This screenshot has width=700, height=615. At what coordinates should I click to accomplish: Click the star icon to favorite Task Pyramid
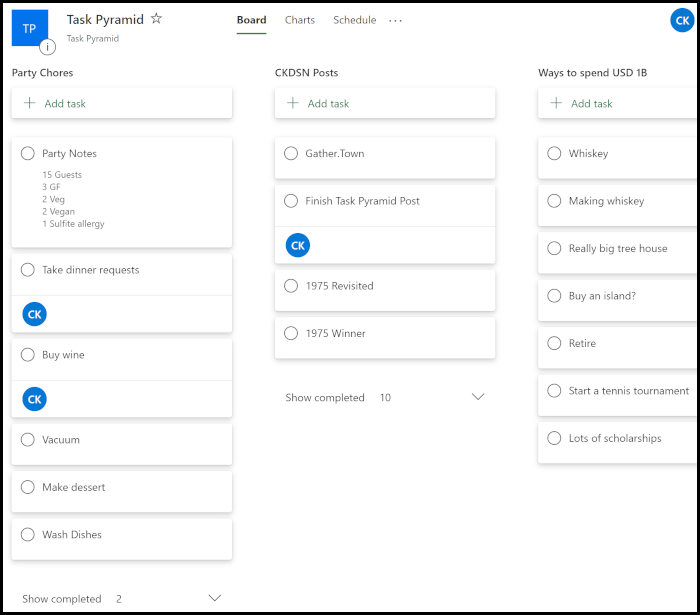156,19
